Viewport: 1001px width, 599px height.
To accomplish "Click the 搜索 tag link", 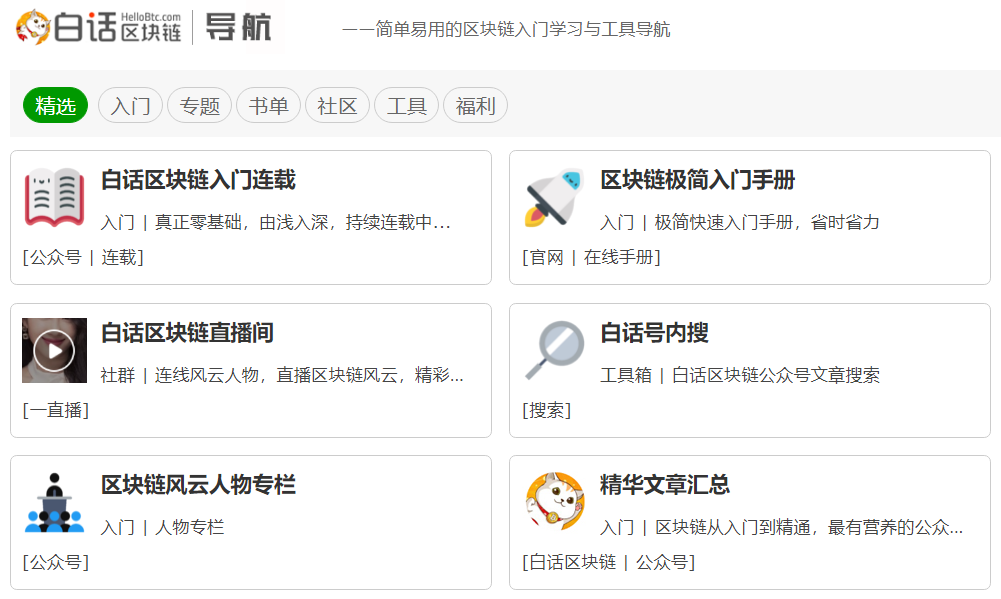I will 546,410.
